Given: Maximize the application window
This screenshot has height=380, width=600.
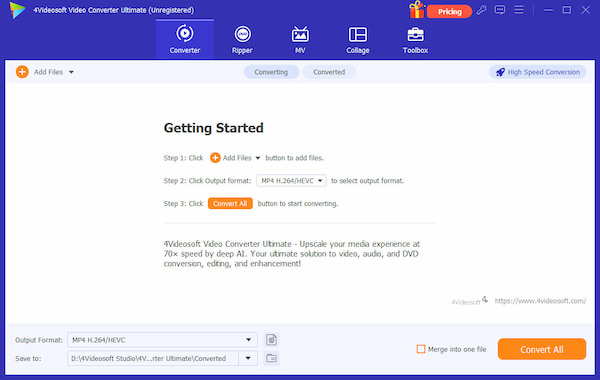Looking at the screenshot, I should [x=567, y=10].
